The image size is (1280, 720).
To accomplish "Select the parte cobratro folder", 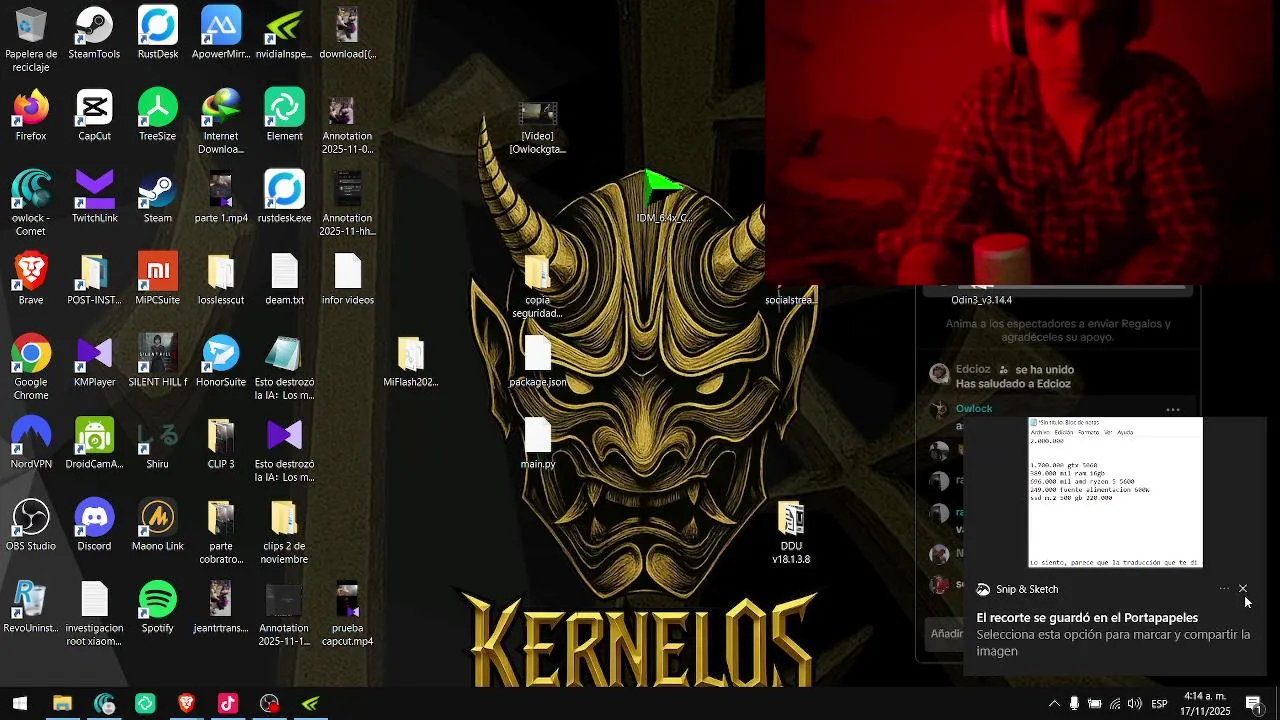I will [221, 532].
